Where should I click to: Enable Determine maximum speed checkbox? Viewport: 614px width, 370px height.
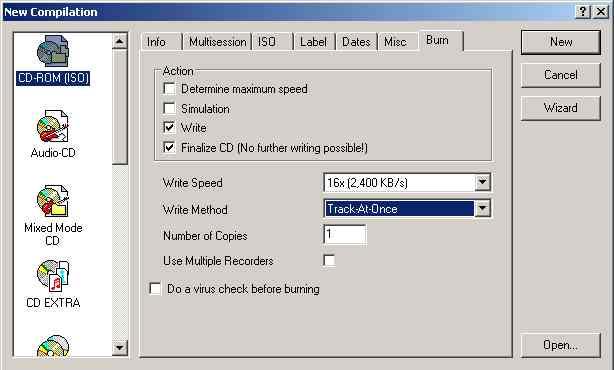(169, 88)
